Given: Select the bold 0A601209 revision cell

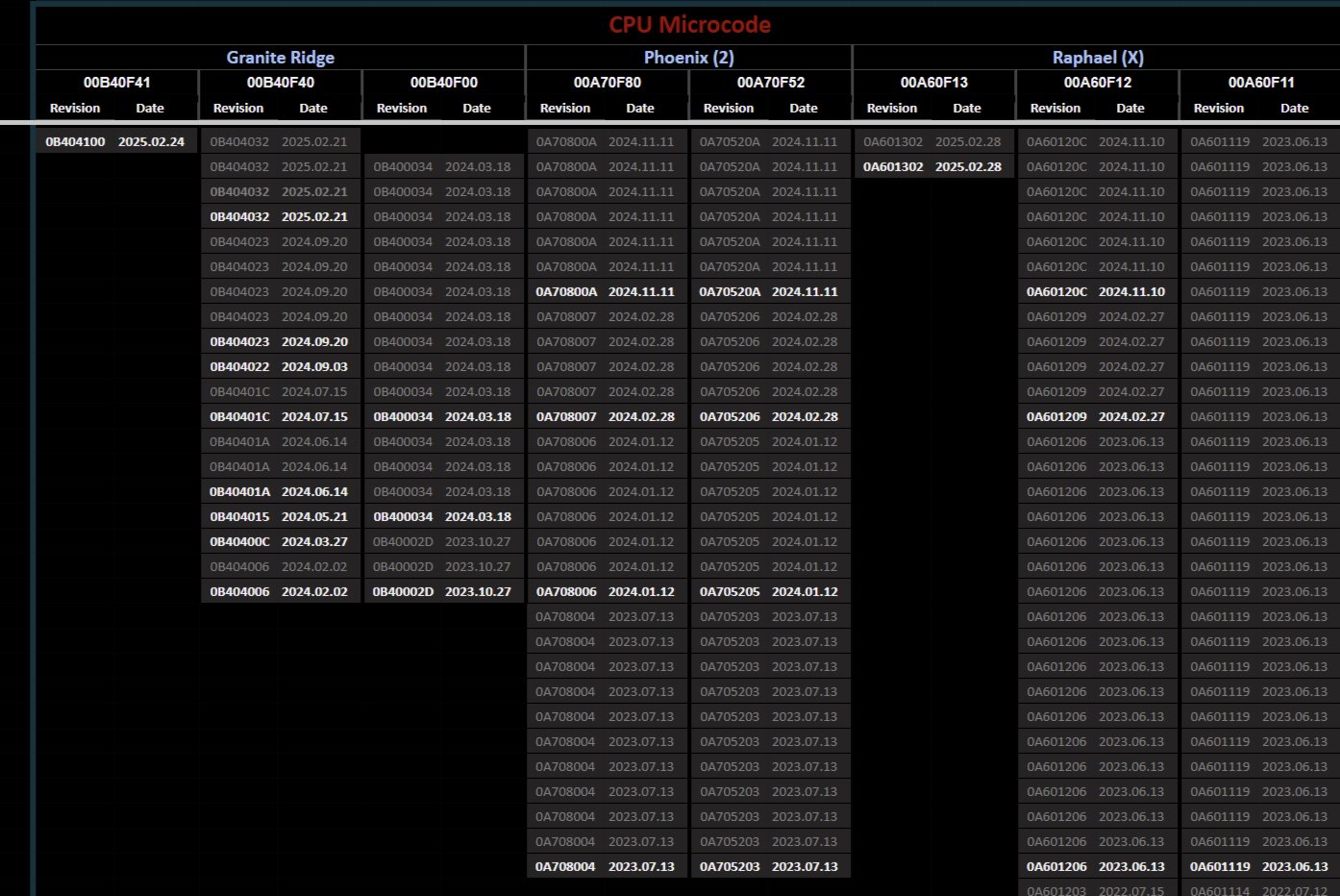Looking at the screenshot, I should tap(1056, 416).
